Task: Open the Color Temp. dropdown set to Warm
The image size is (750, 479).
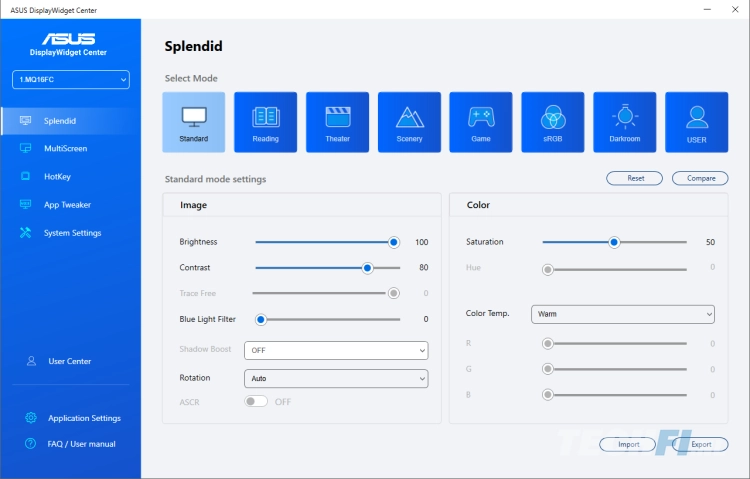Action: [623, 314]
